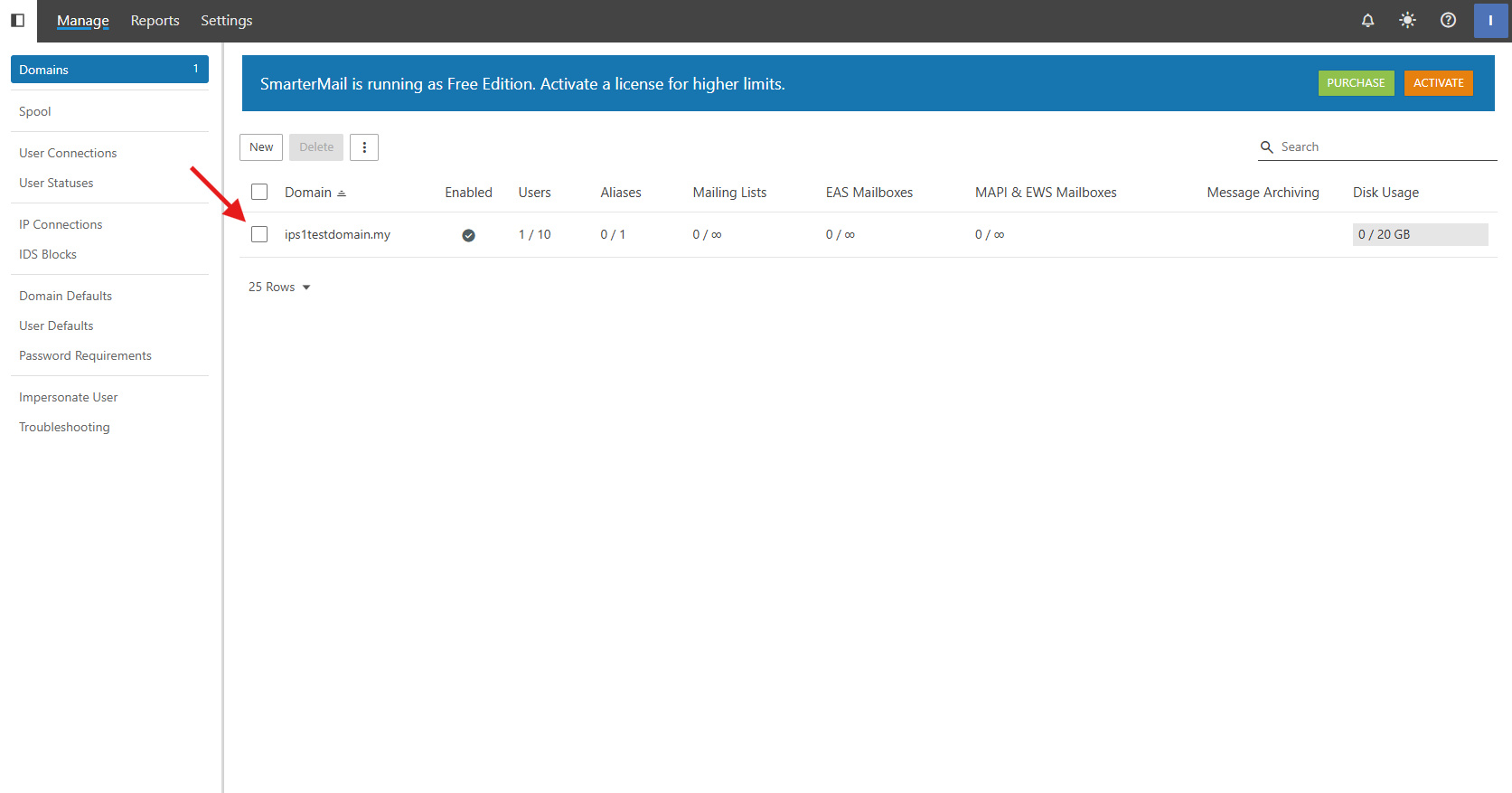
Task: Toggle the sidebar panel icon
Action: click(17, 20)
